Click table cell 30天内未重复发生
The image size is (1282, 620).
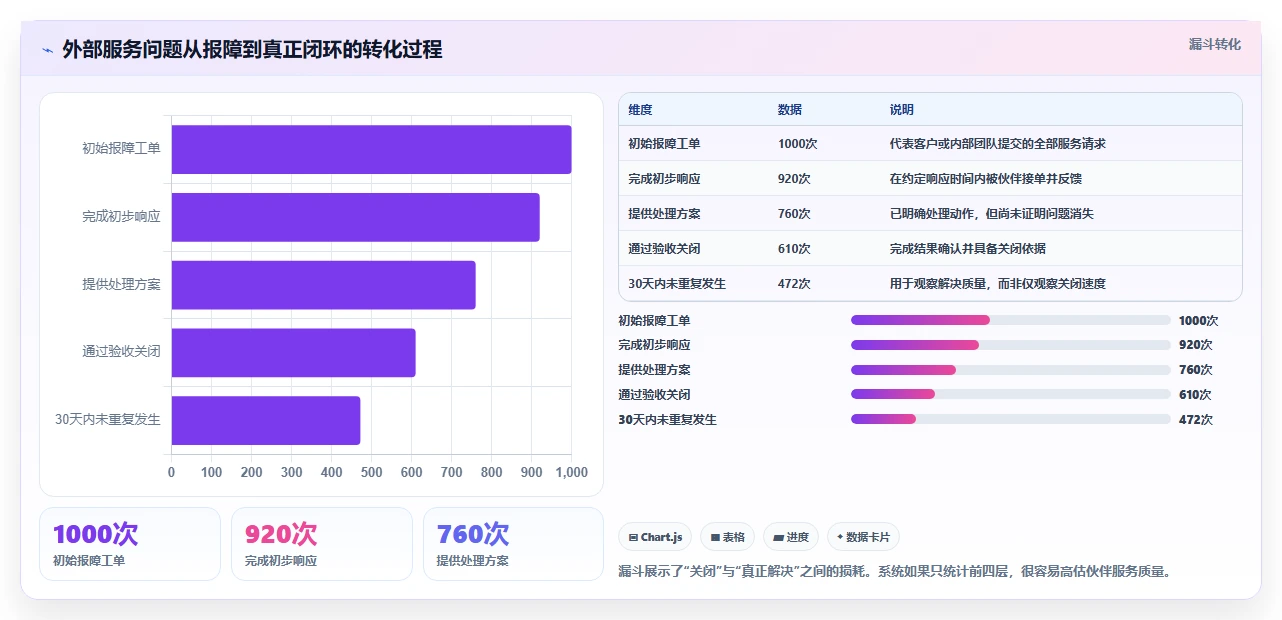(677, 284)
